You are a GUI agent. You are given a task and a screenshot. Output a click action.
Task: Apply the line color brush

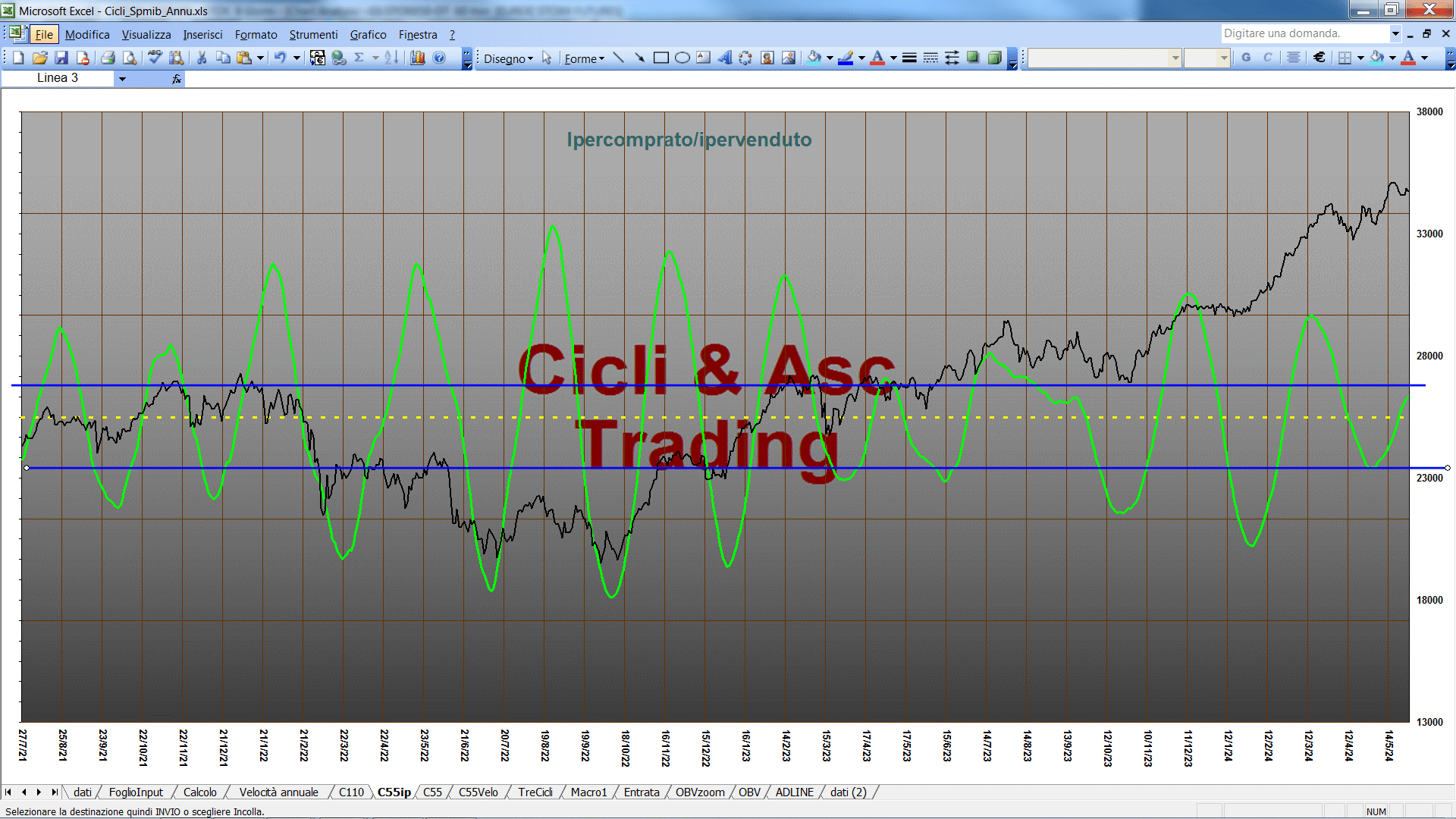pos(846,58)
